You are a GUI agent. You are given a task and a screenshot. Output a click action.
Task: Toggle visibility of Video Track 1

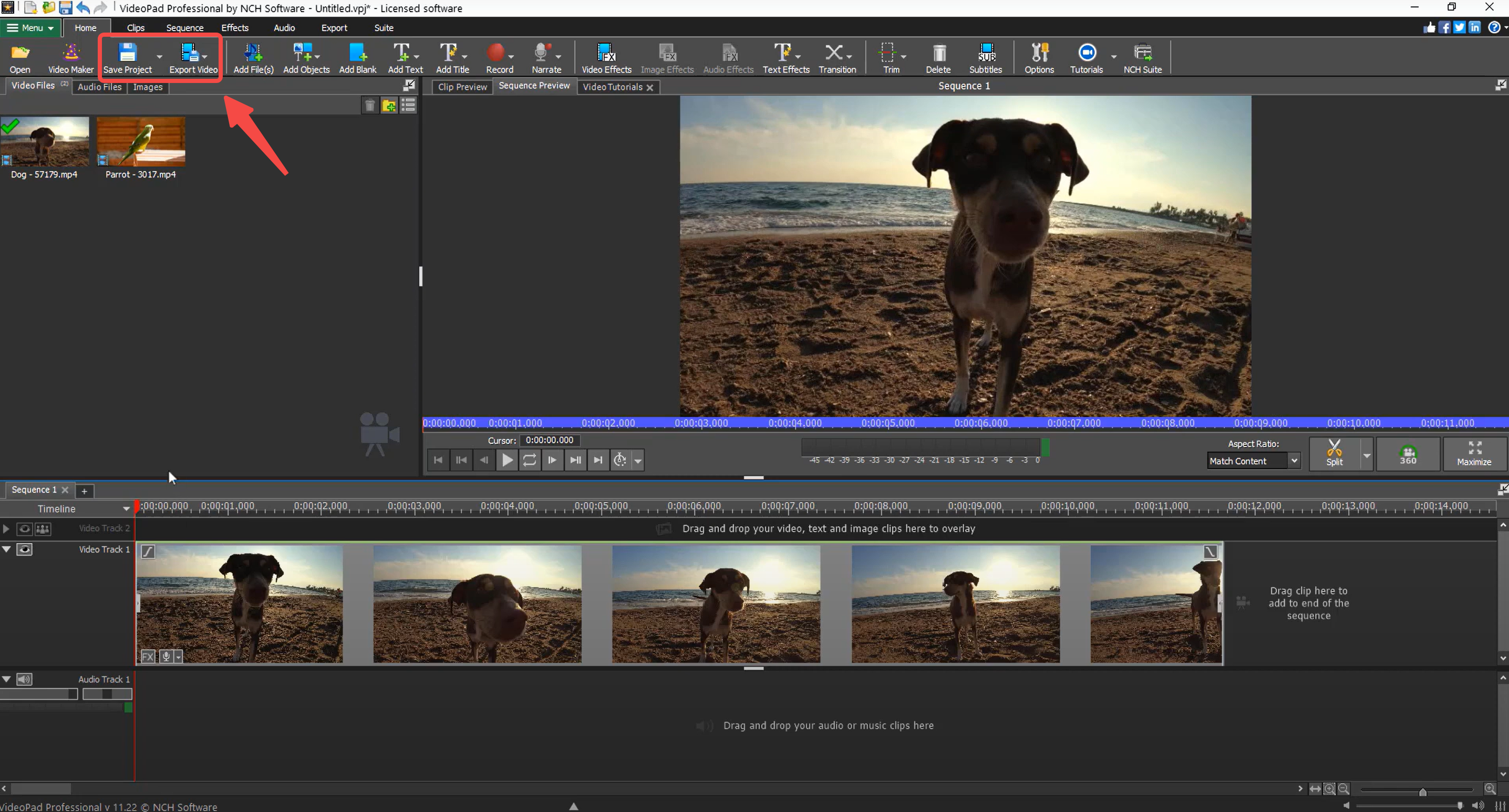coord(25,550)
